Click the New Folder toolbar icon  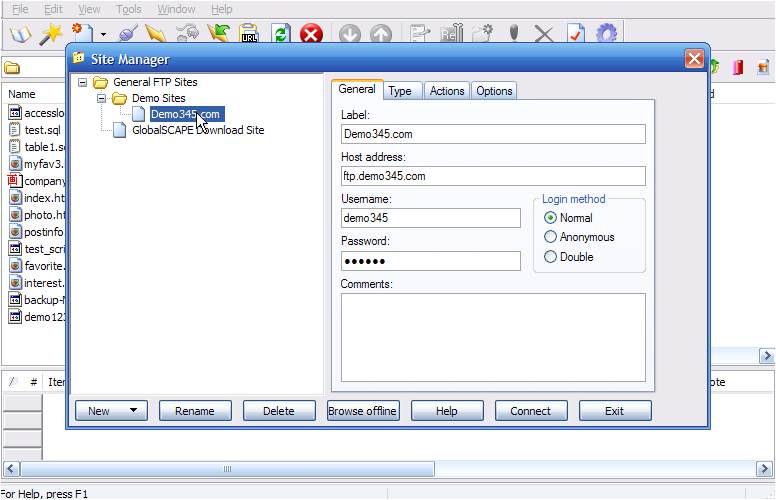click(482, 34)
